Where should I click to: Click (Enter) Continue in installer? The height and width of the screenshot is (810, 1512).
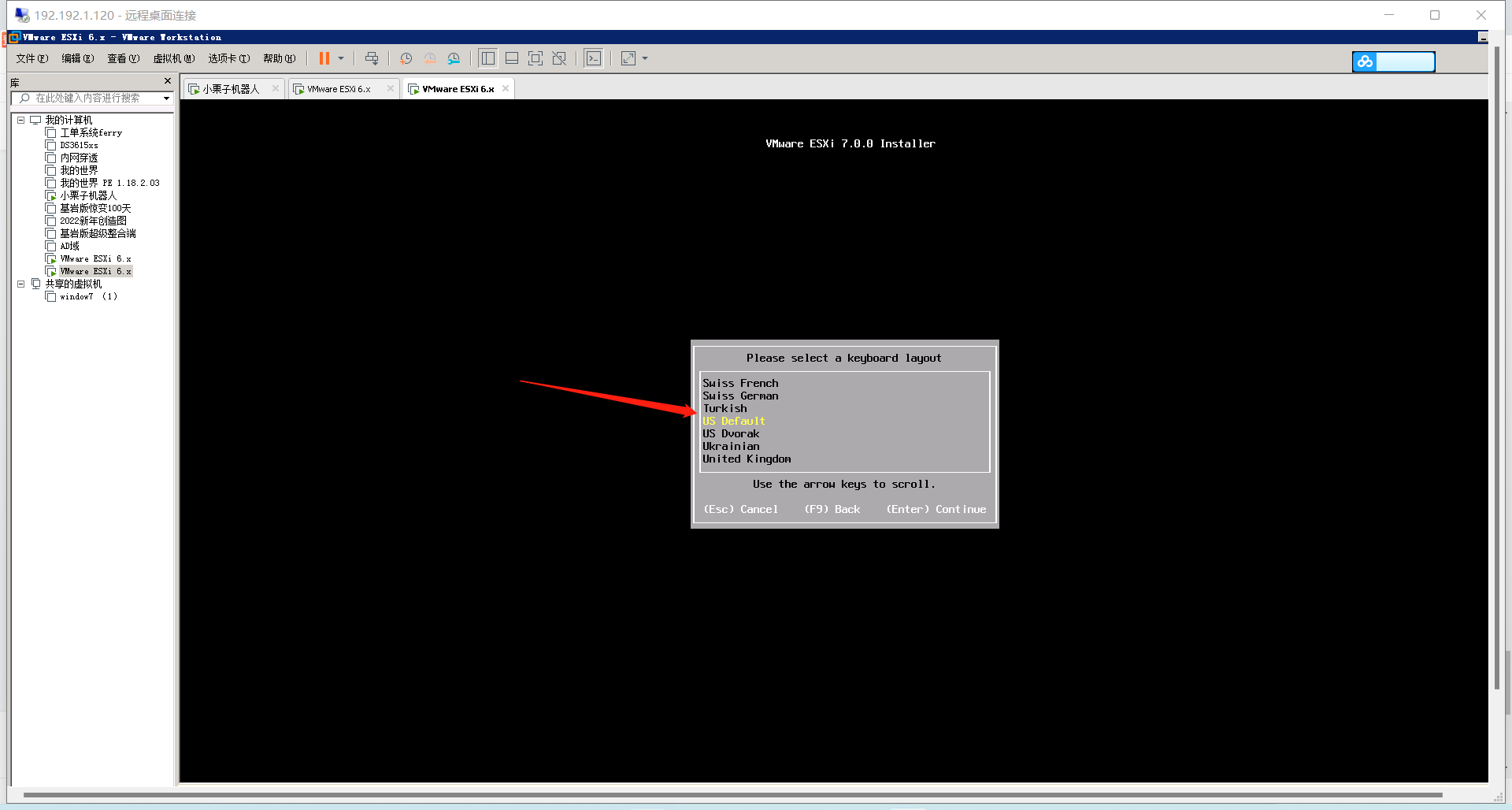[936, 510]
